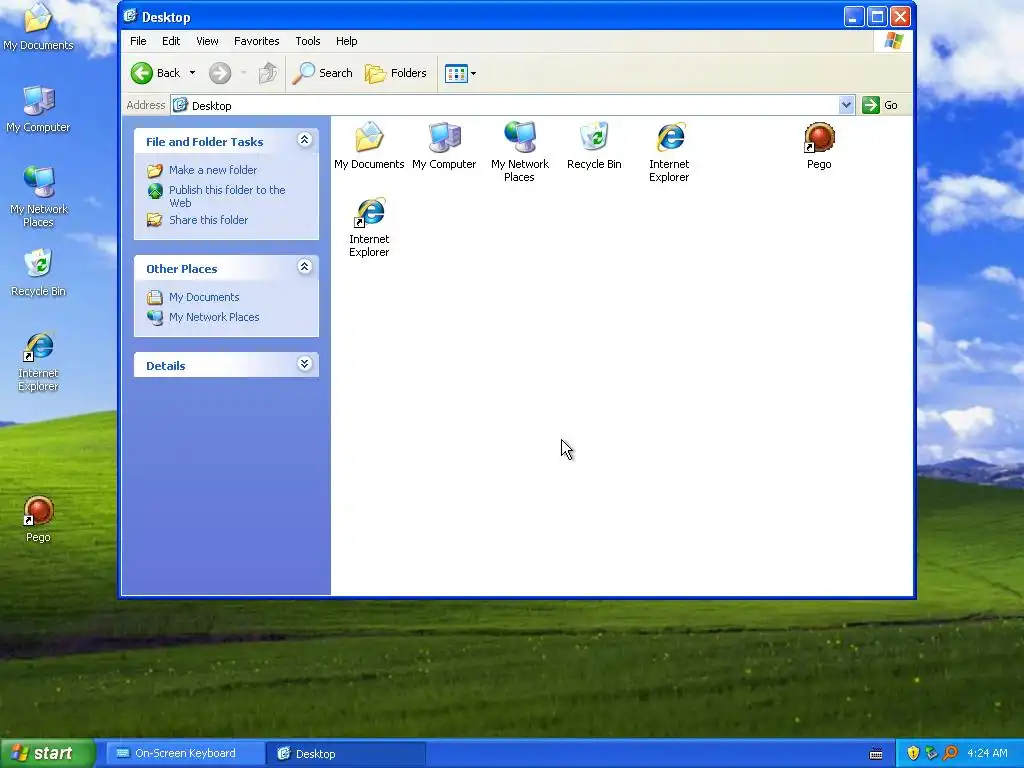The image size is (1024, 768).
Task: Click the Windows Start button
Action: coord(47,753)
